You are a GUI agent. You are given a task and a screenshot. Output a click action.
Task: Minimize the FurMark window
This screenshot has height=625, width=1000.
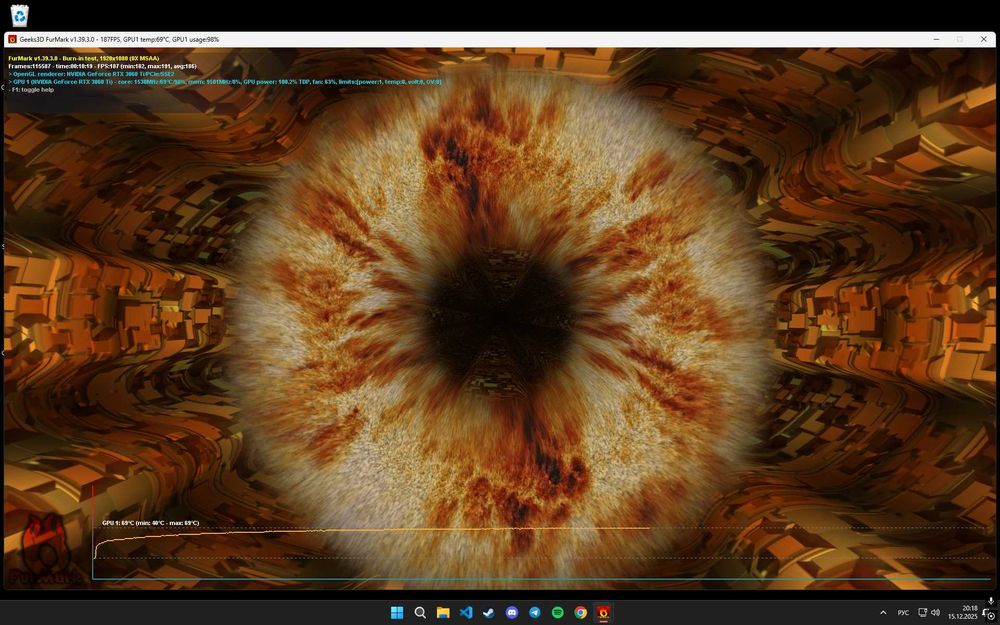tap(936, 40)
